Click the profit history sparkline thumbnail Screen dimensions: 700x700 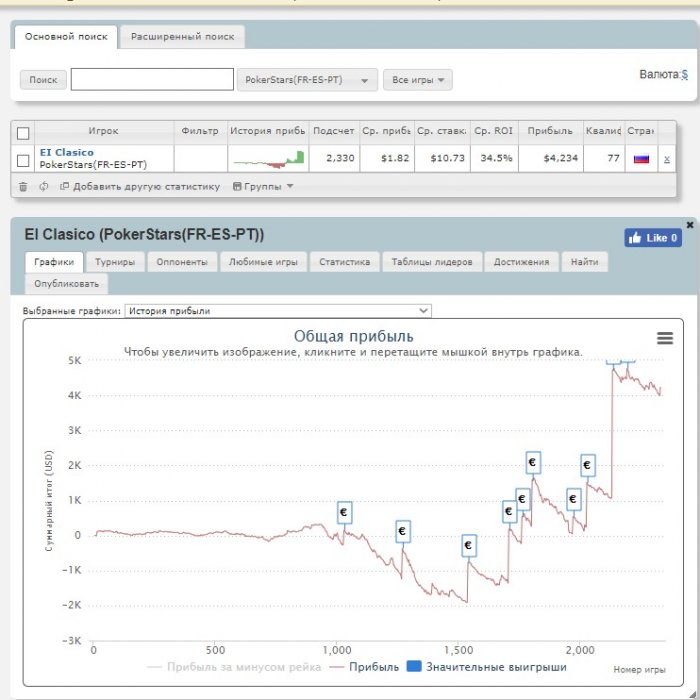268,158
